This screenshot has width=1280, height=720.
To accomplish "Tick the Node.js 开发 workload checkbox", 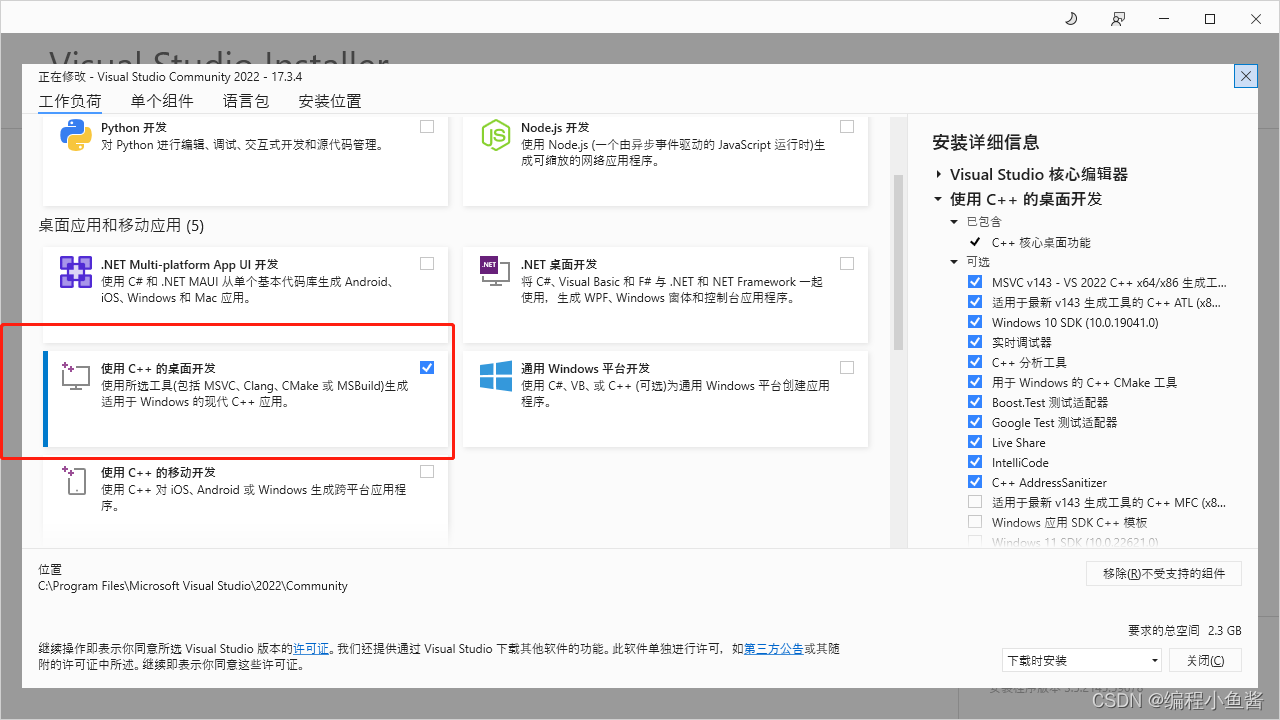I will 847,127.
